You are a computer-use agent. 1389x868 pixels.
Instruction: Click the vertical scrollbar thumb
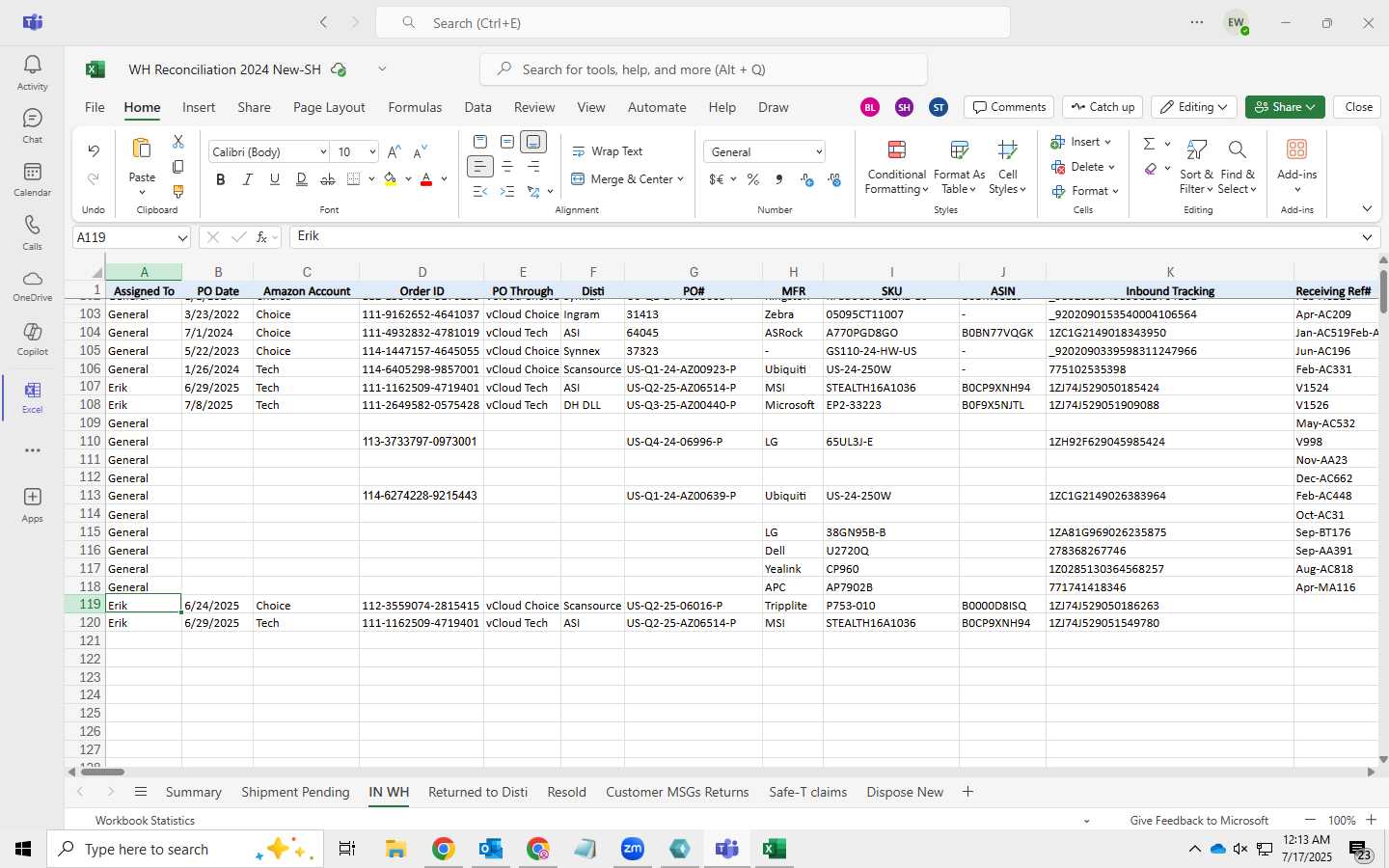(1382, 290)
